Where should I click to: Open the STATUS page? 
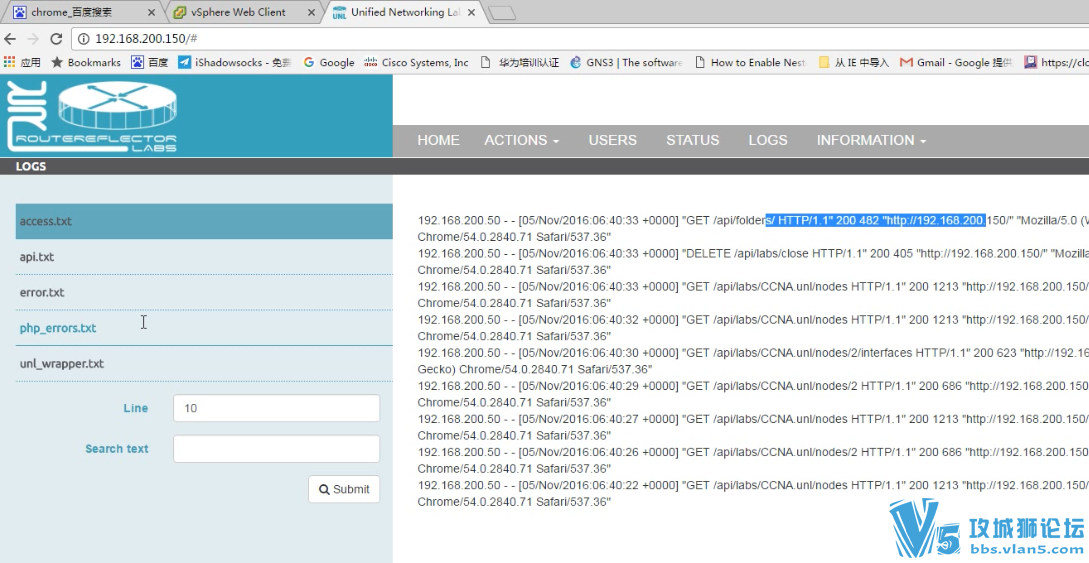[692, 140]
